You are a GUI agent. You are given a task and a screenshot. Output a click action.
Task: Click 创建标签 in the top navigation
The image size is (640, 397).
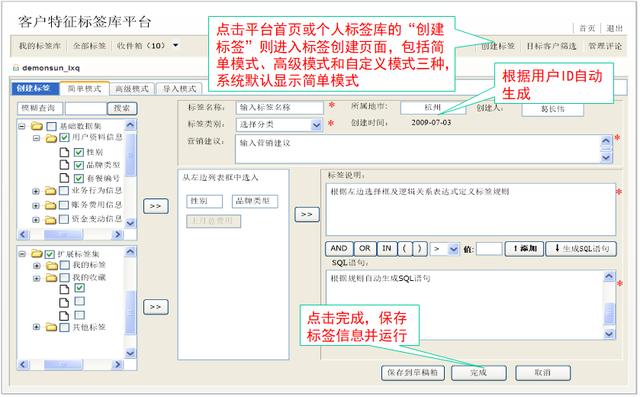[498, 46]
